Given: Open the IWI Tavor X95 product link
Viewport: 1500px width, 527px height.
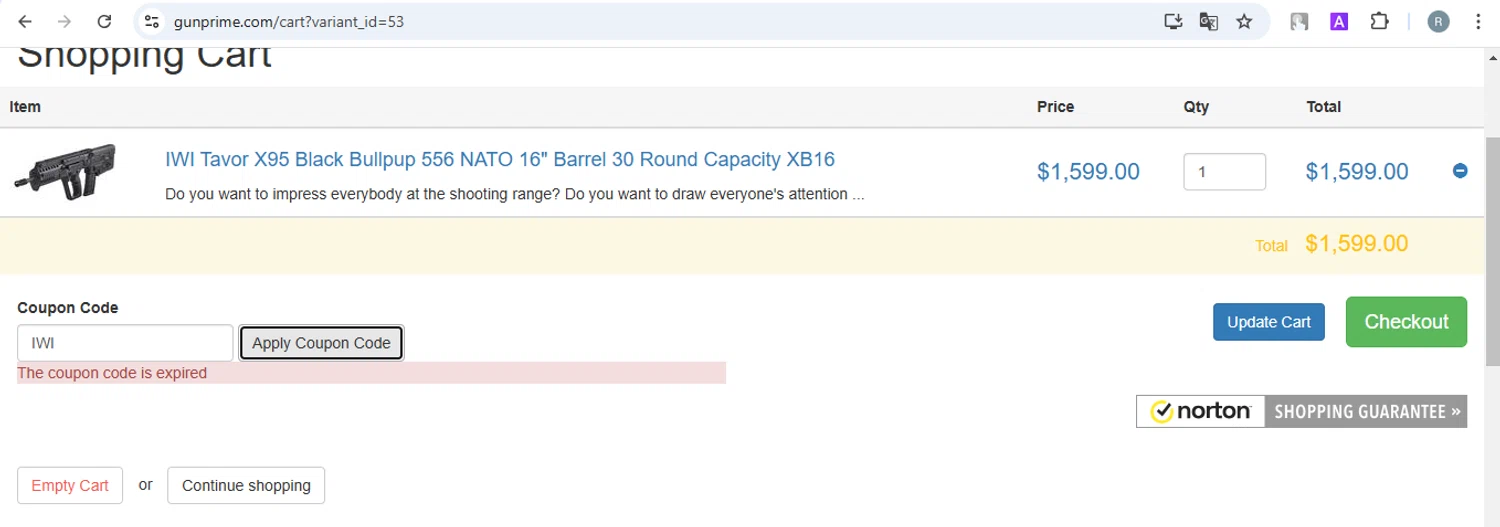Looking at the screenshot, I should [x=499, y=160].
